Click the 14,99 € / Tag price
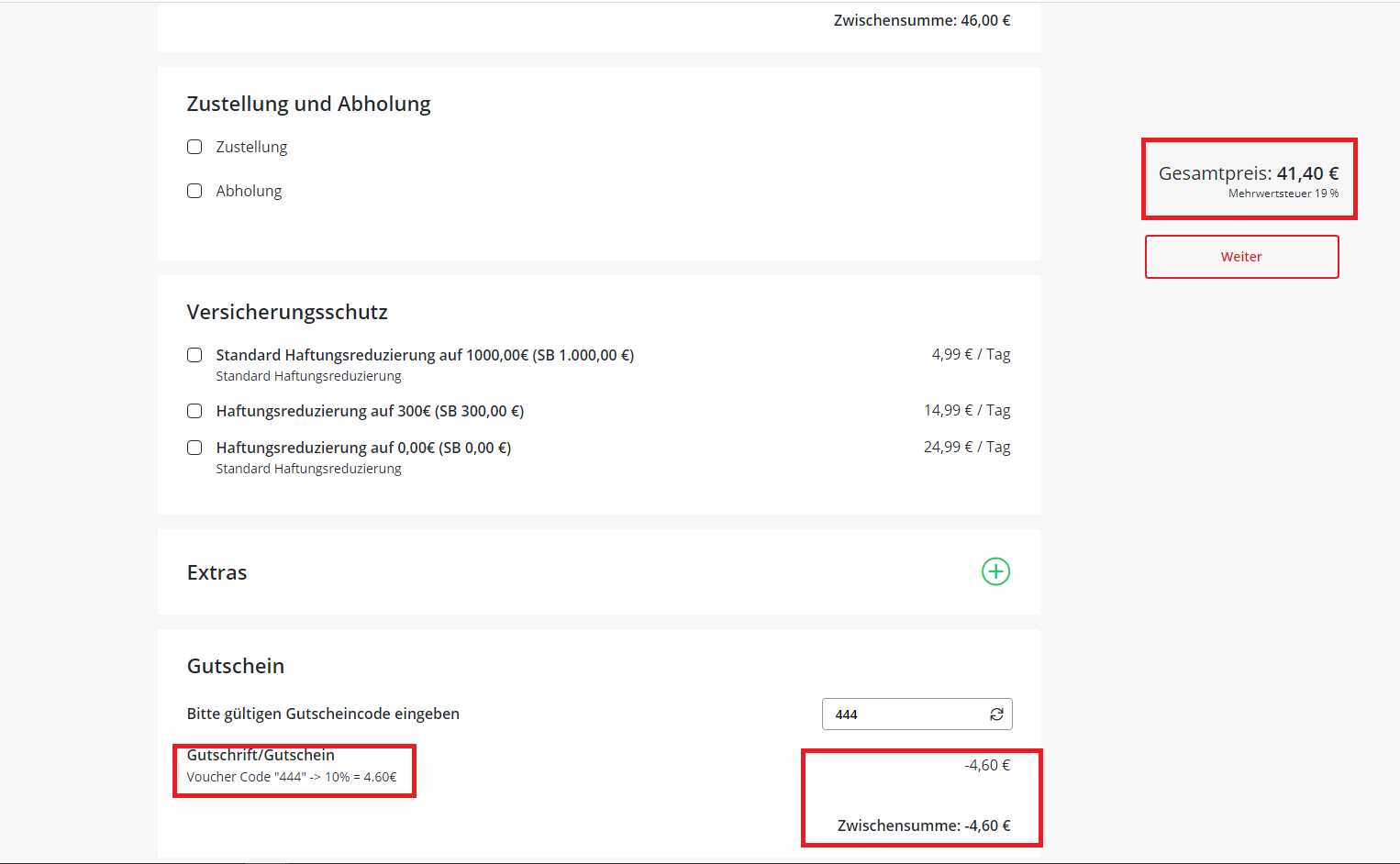The width and height of the screenshot is (1400, 864). point(967,410)
